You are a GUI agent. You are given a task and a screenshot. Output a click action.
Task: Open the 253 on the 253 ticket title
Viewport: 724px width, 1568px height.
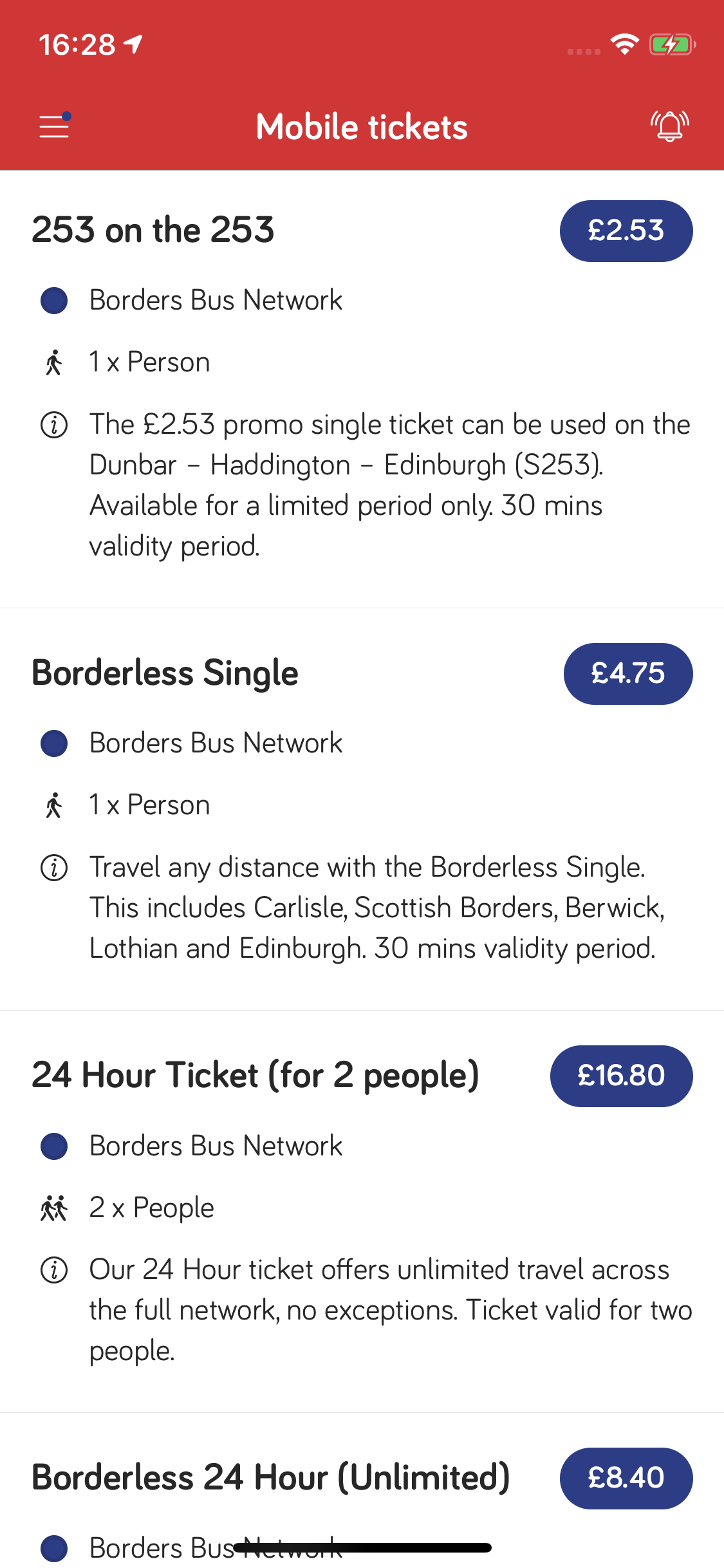(153, 230)
